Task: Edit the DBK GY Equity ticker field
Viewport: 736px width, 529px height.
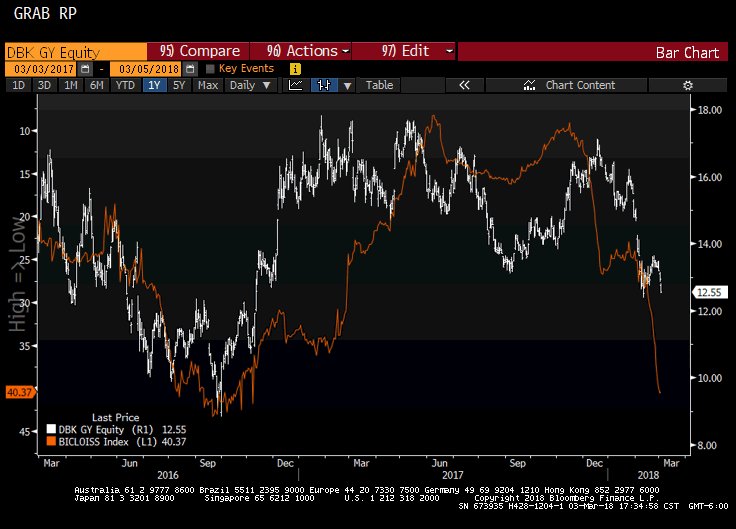Action: (76, 52)
